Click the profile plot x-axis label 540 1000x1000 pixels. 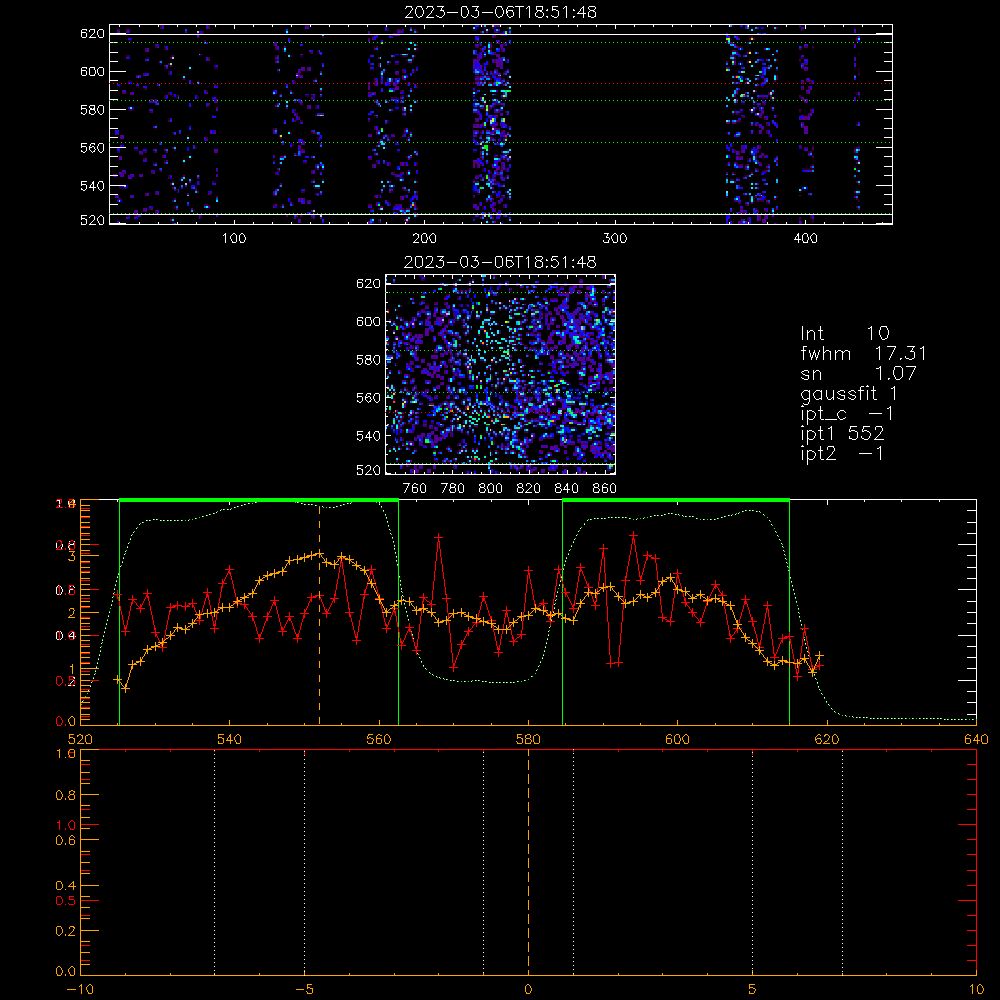[x=230, y=739]
